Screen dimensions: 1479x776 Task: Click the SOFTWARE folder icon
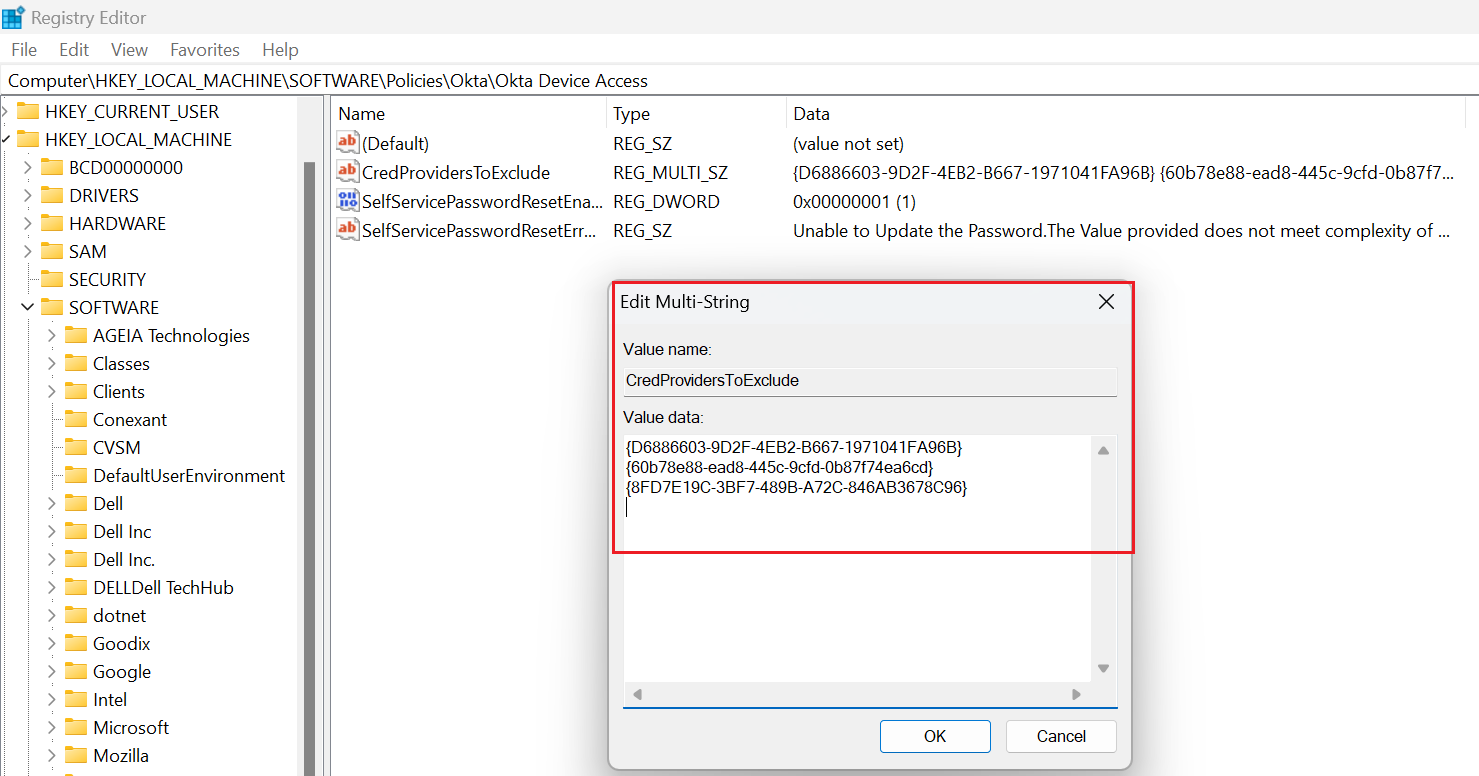click(x=52, y=308)
